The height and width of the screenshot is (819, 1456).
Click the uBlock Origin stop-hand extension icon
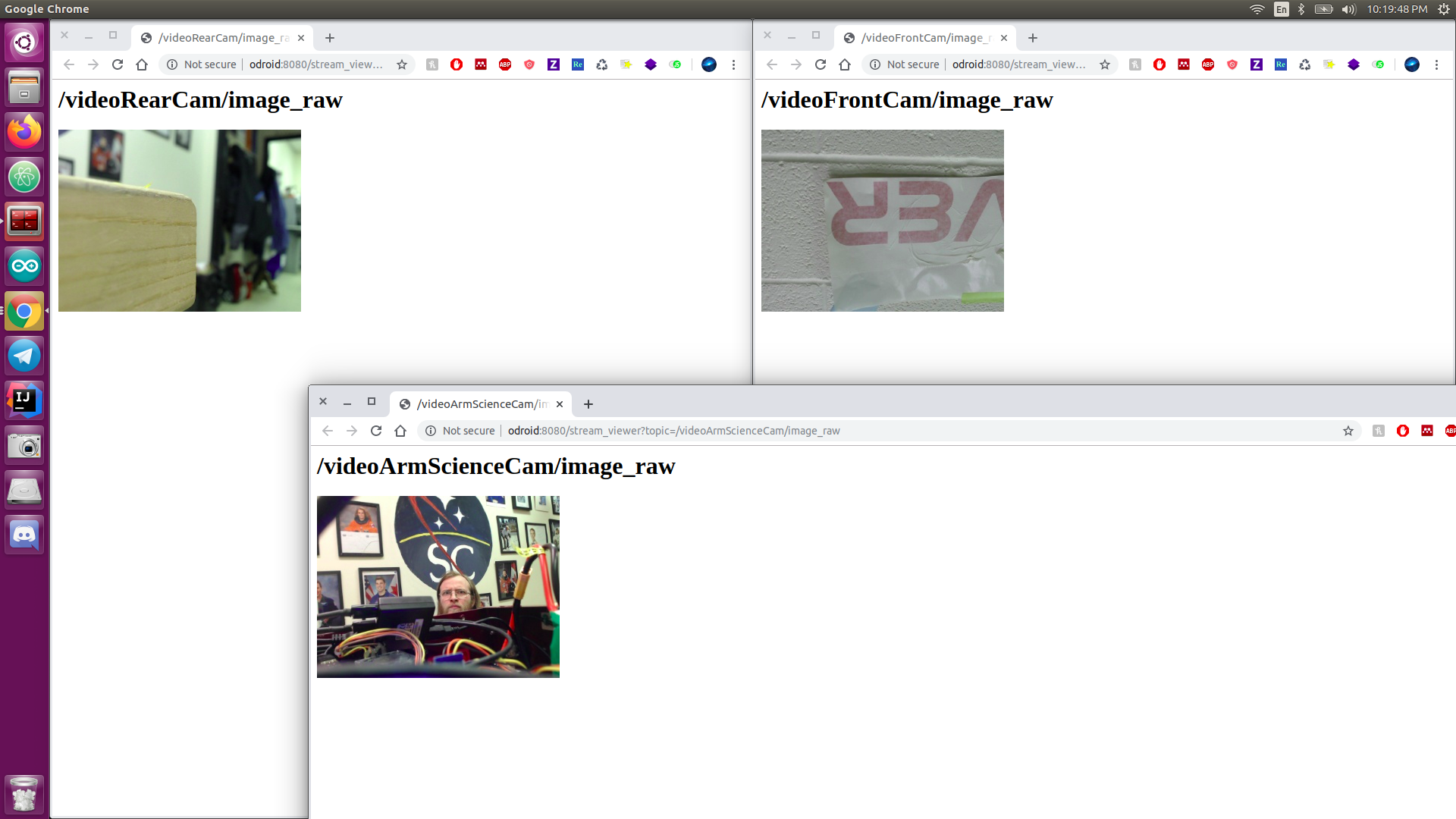tap(457, 64)
